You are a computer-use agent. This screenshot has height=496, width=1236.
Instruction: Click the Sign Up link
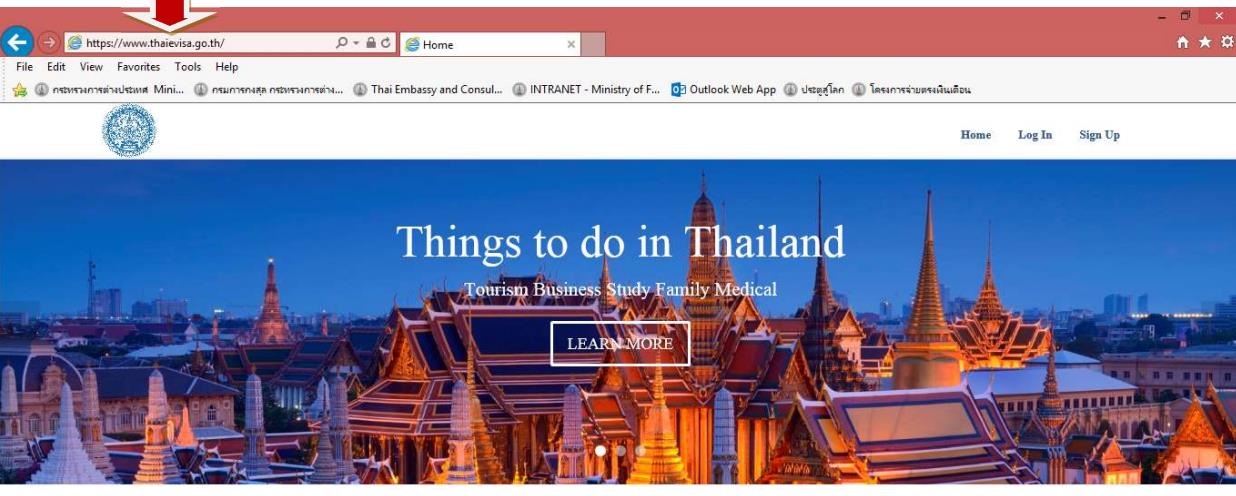point(1099,135)
